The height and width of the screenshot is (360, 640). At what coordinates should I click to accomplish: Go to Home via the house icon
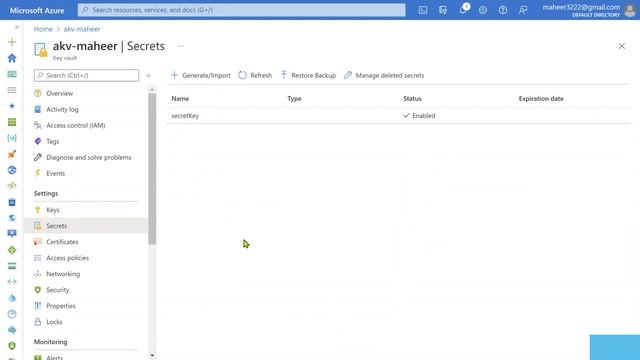pyautogui.click(x=12, y=58)
